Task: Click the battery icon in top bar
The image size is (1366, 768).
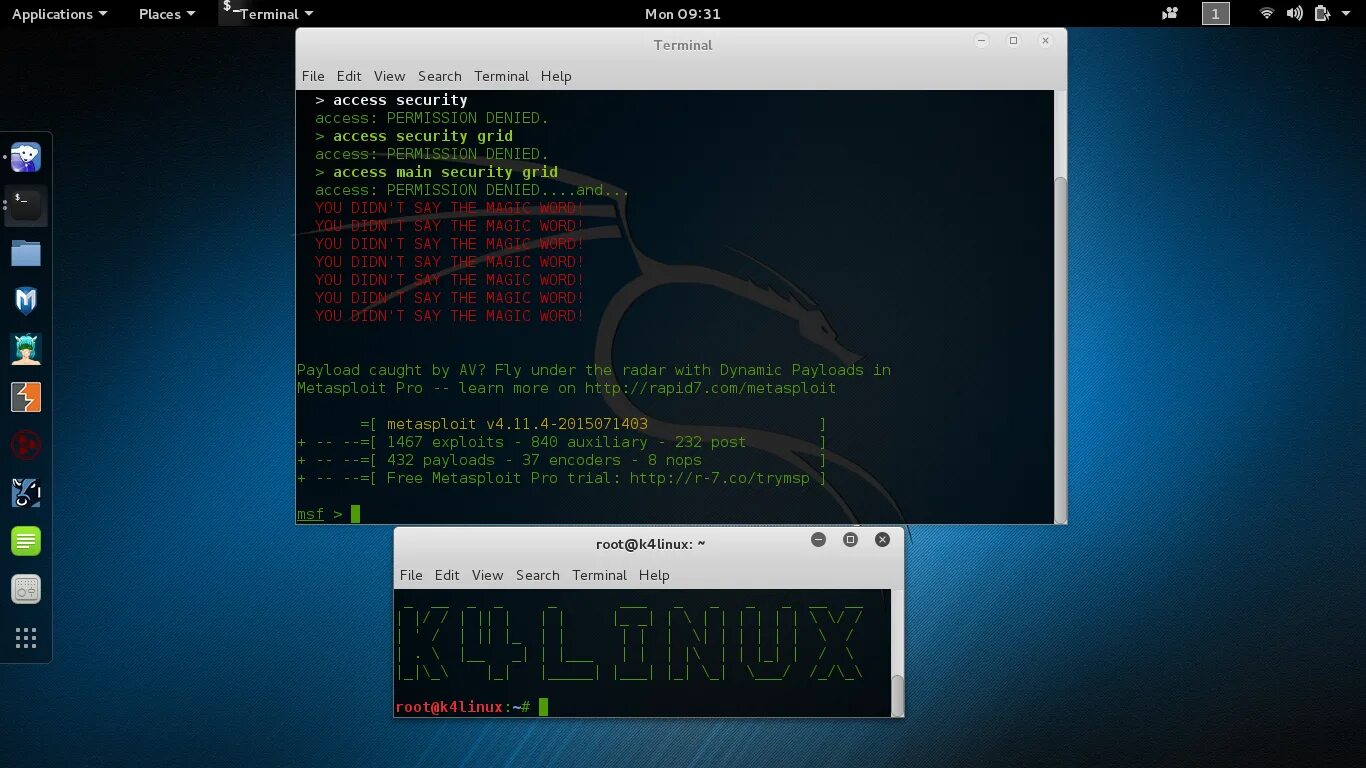Action: tap(1322, 14)
